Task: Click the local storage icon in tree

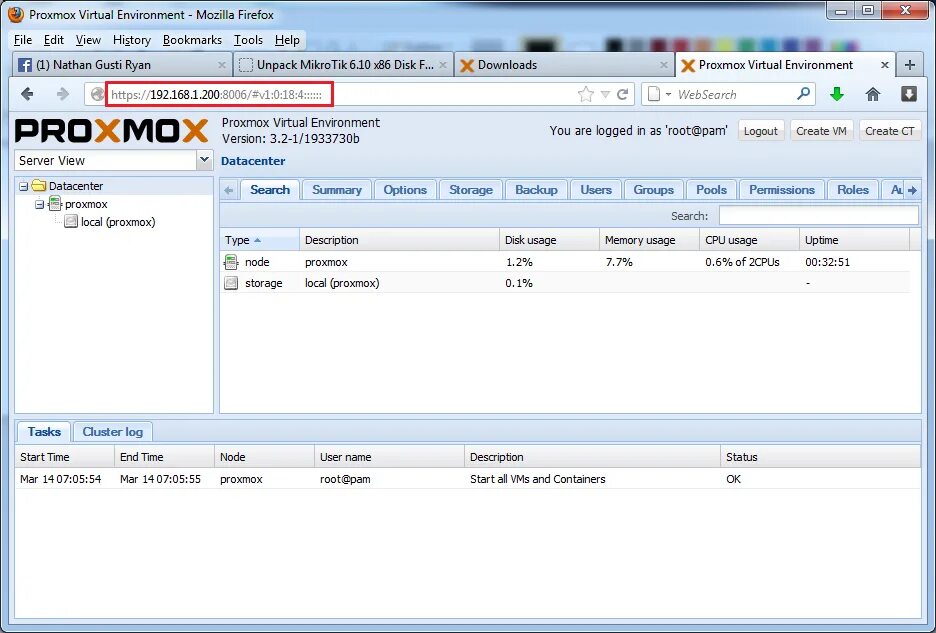Action: pyautogui.click(x=71, y=222)
